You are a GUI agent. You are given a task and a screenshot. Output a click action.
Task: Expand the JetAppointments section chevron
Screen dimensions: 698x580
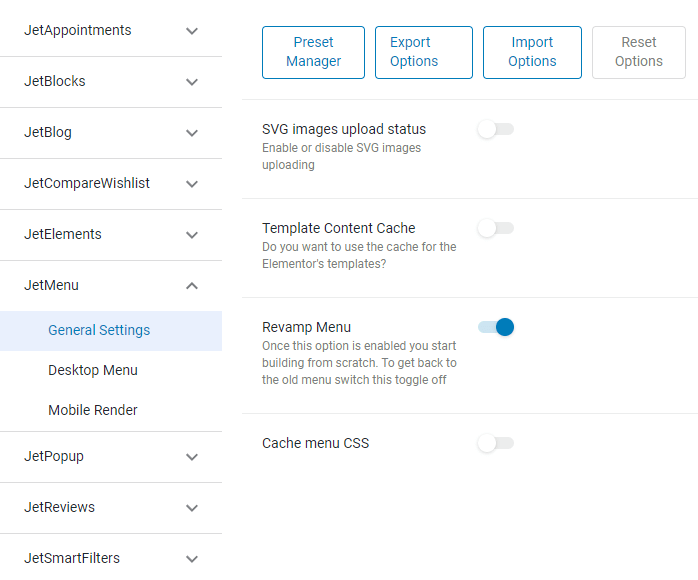coord(192,31)
